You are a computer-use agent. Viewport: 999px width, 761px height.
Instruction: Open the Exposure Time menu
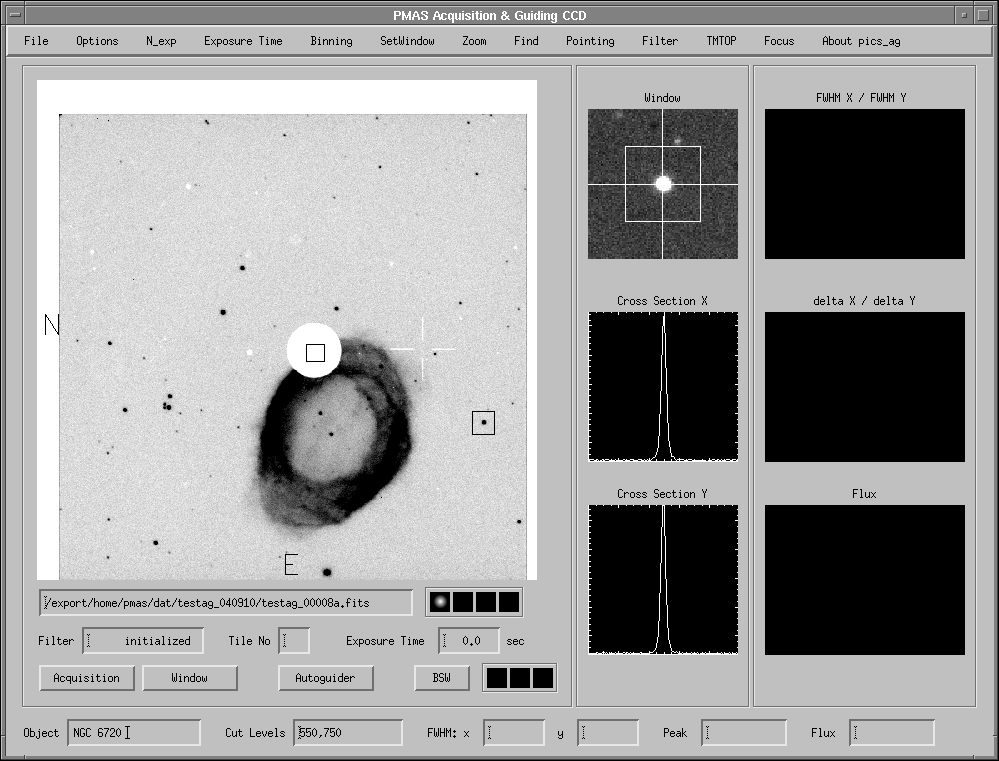(243, 41)
